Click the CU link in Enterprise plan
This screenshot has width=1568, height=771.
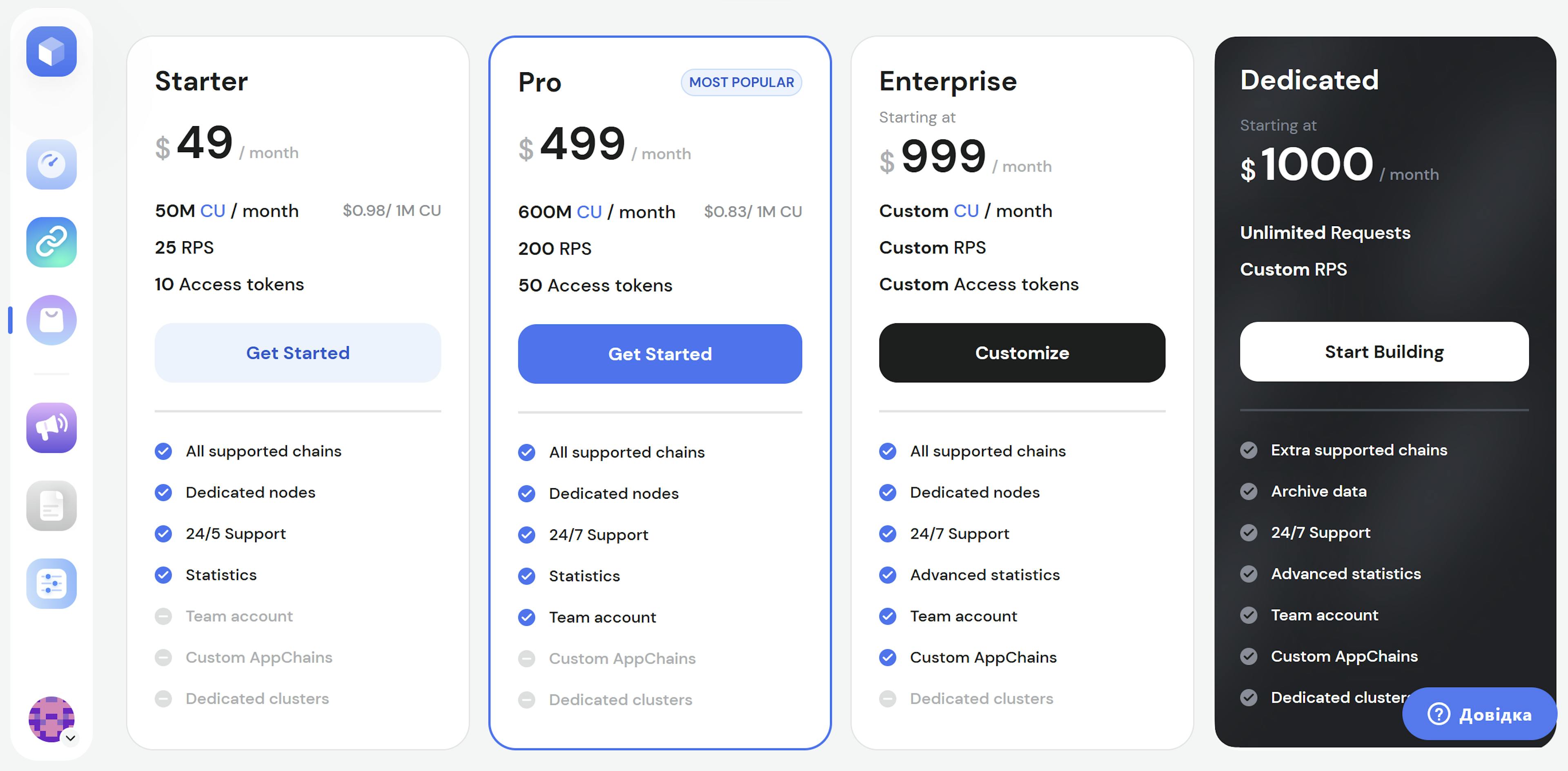coord(966,211)
